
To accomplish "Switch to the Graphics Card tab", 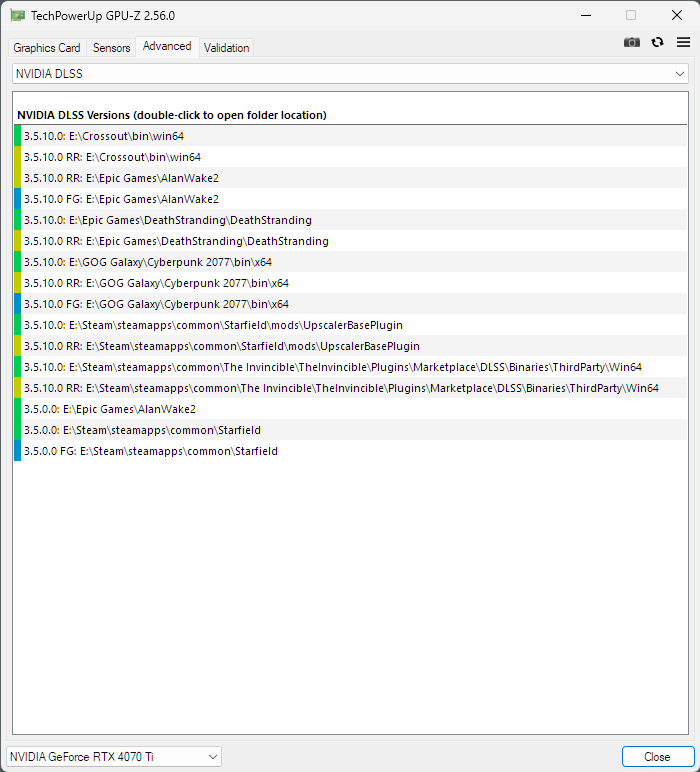I will [47, 48].
